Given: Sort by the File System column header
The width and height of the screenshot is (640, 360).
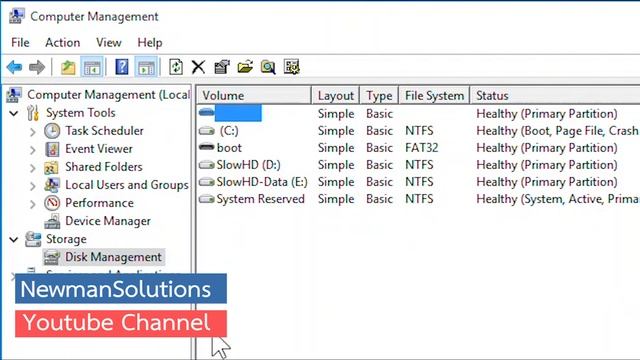Looking at the screenshot, I should [x=434, y=96].
